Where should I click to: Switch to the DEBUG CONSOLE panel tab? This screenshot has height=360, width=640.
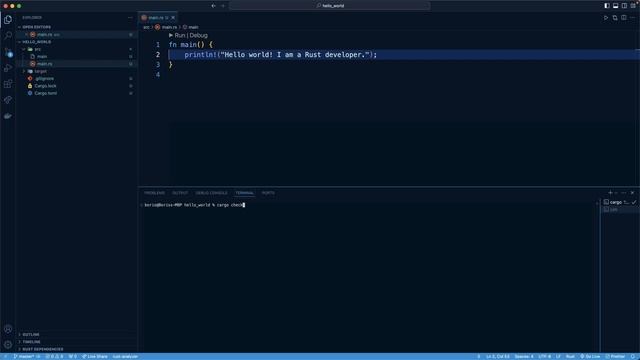(211, 193)
